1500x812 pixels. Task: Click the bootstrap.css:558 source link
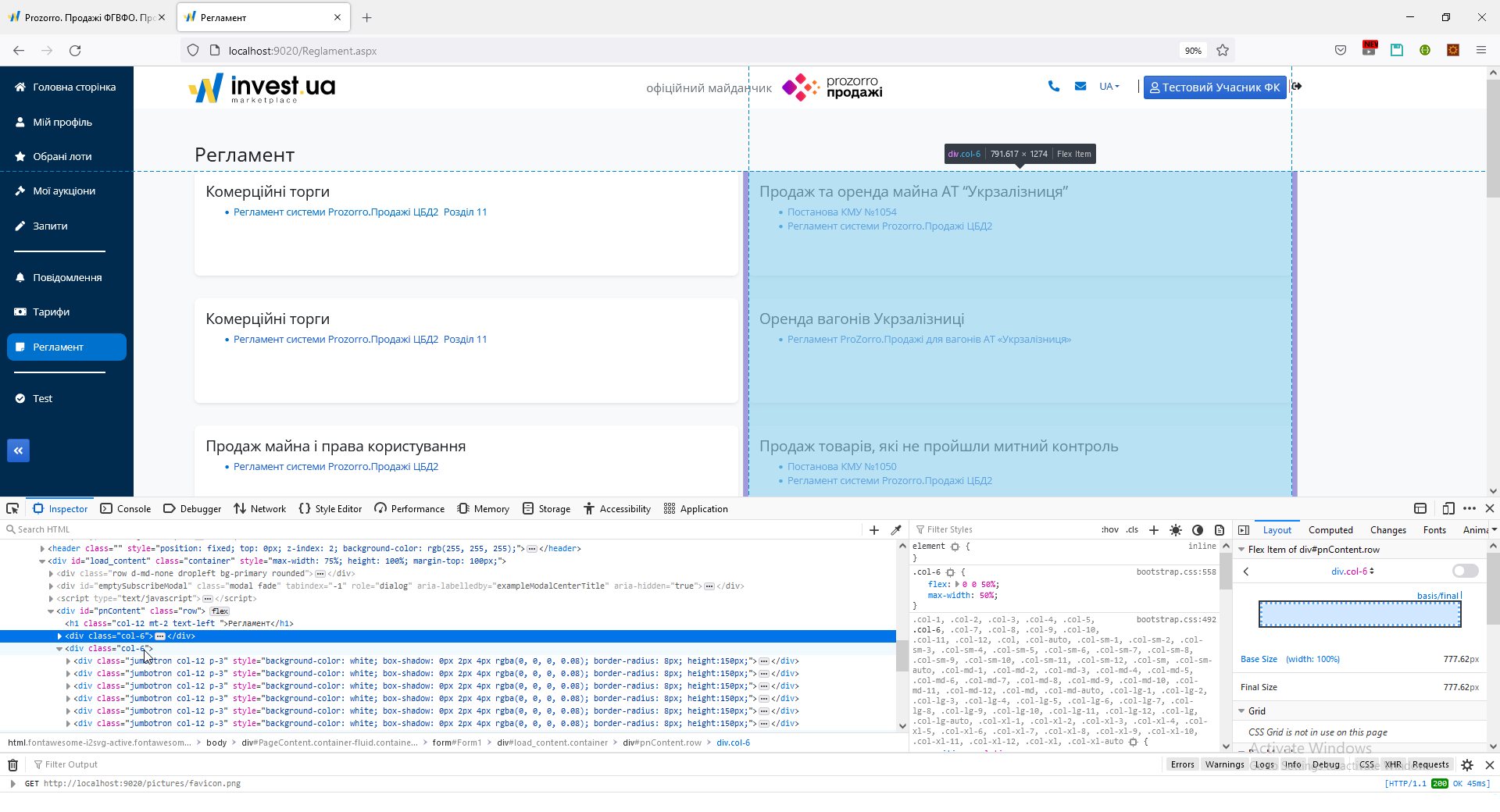(1176, 572)
